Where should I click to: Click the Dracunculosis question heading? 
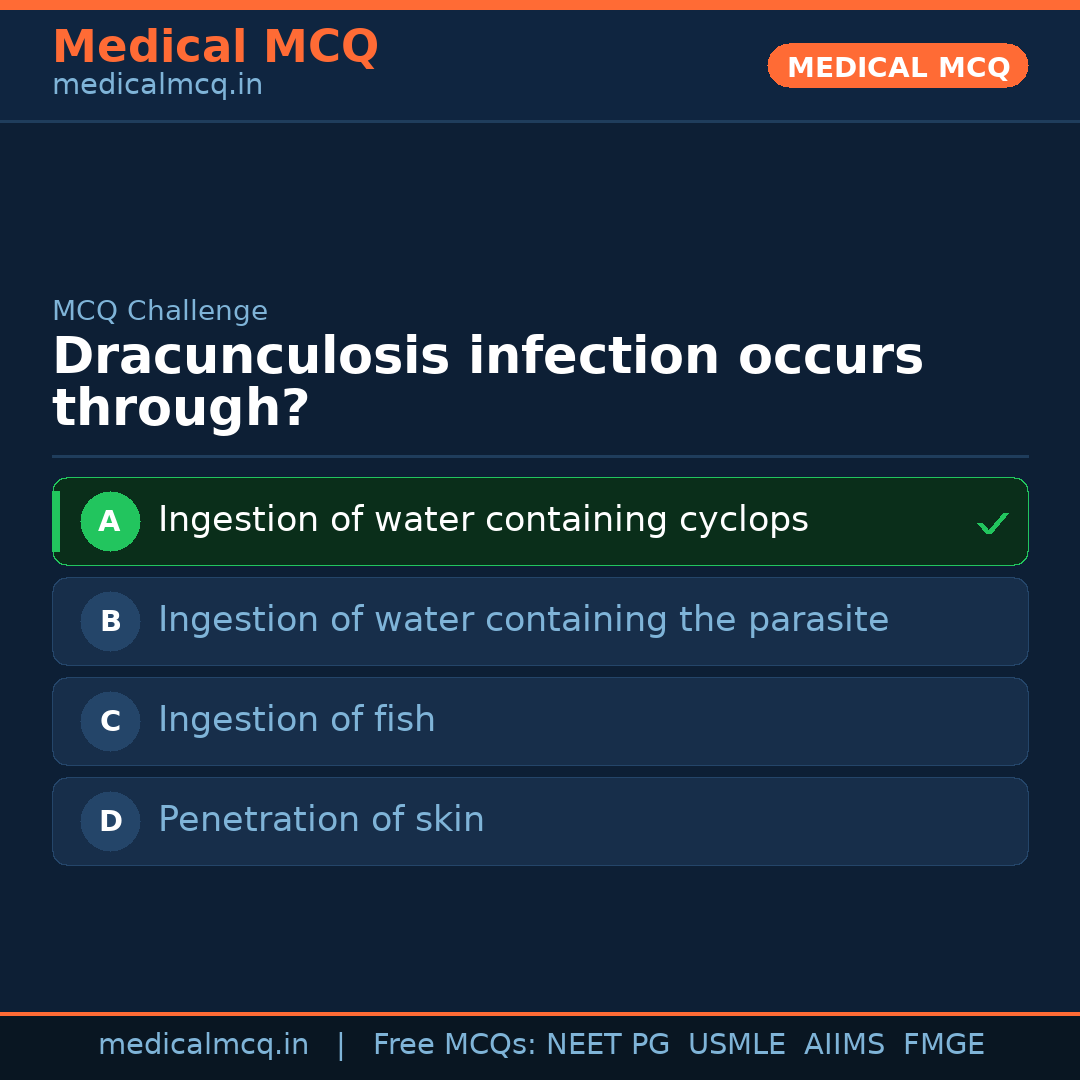point(487,382)
